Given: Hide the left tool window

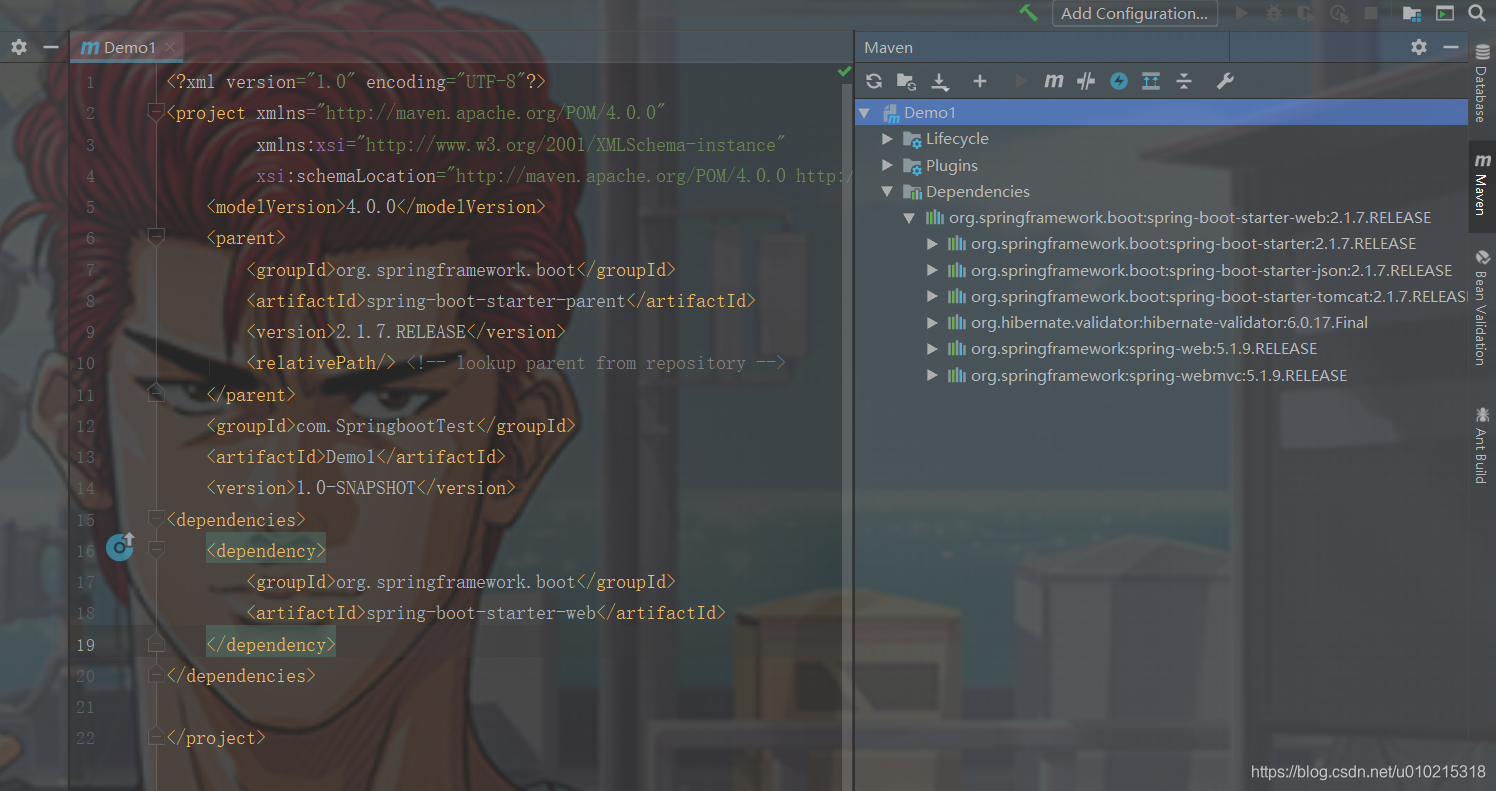Looking at the screenshot, I should tap(50, 47).
